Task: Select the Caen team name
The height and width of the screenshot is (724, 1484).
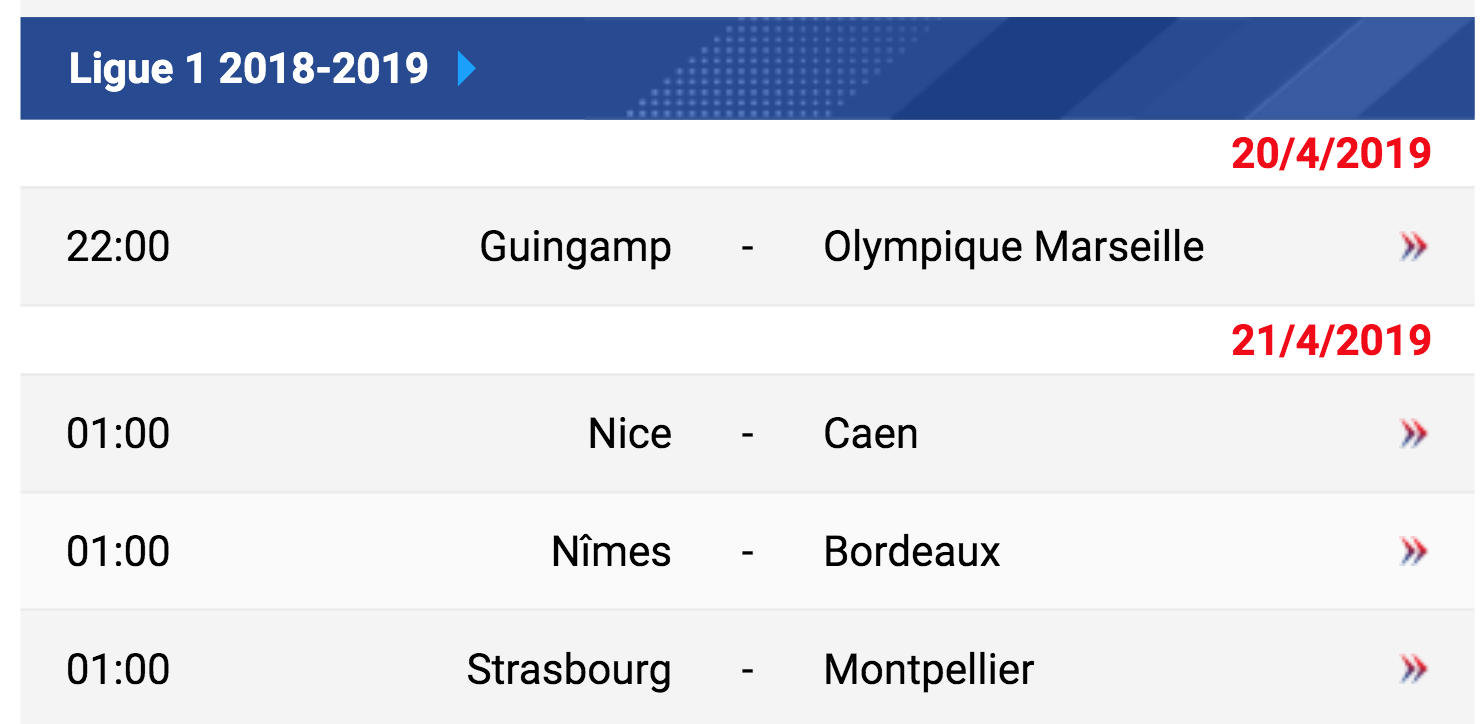Action: (871, 434)
